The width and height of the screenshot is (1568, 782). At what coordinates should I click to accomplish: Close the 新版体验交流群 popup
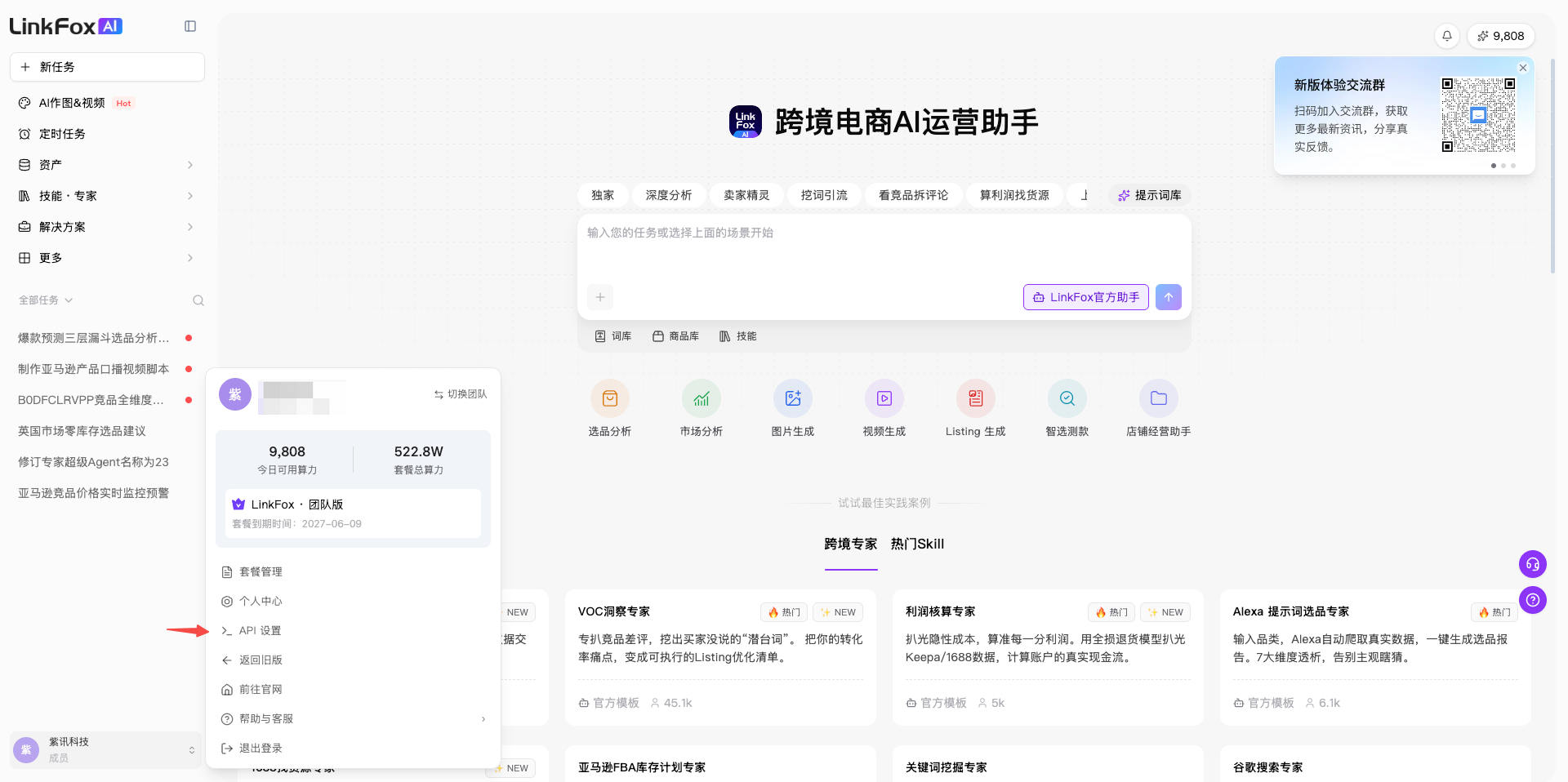1523,68
